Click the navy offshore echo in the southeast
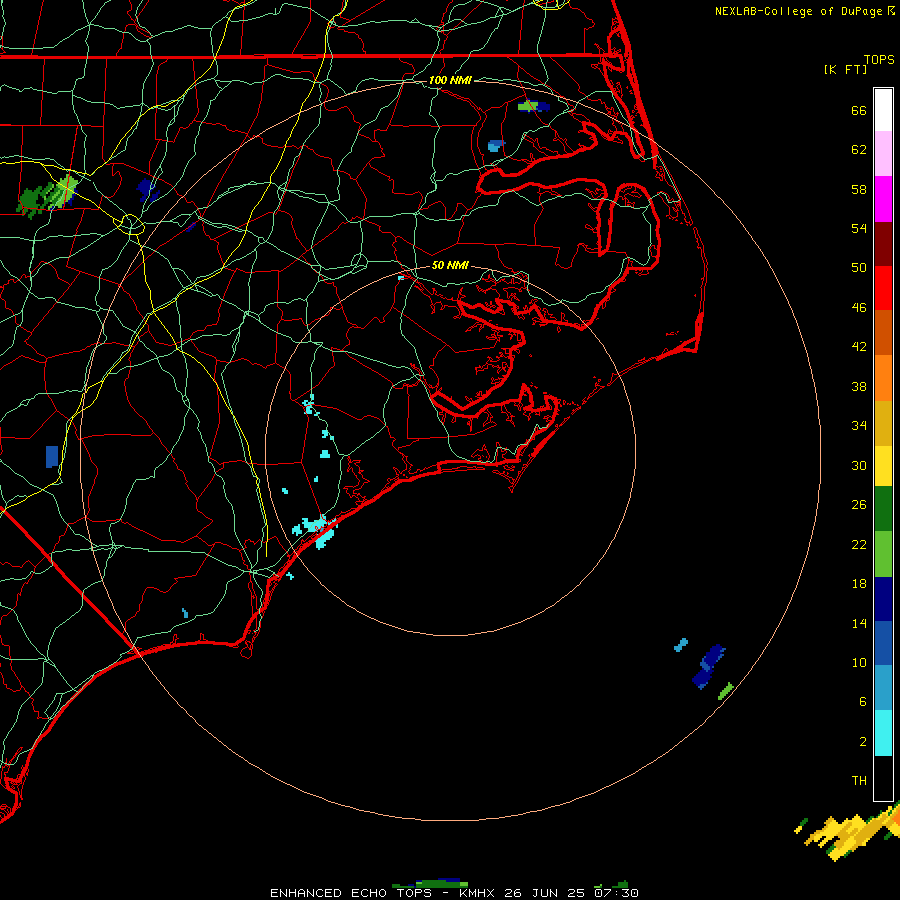900x900 pixels. (708, 666)
